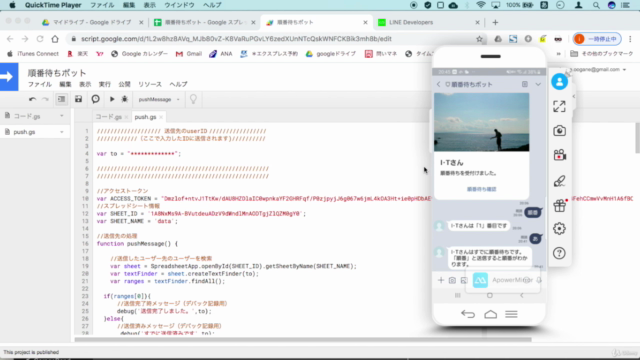Click the 一時停止中 profile button
This screenshot has width=640, height=360.
(x=597, y=39)
